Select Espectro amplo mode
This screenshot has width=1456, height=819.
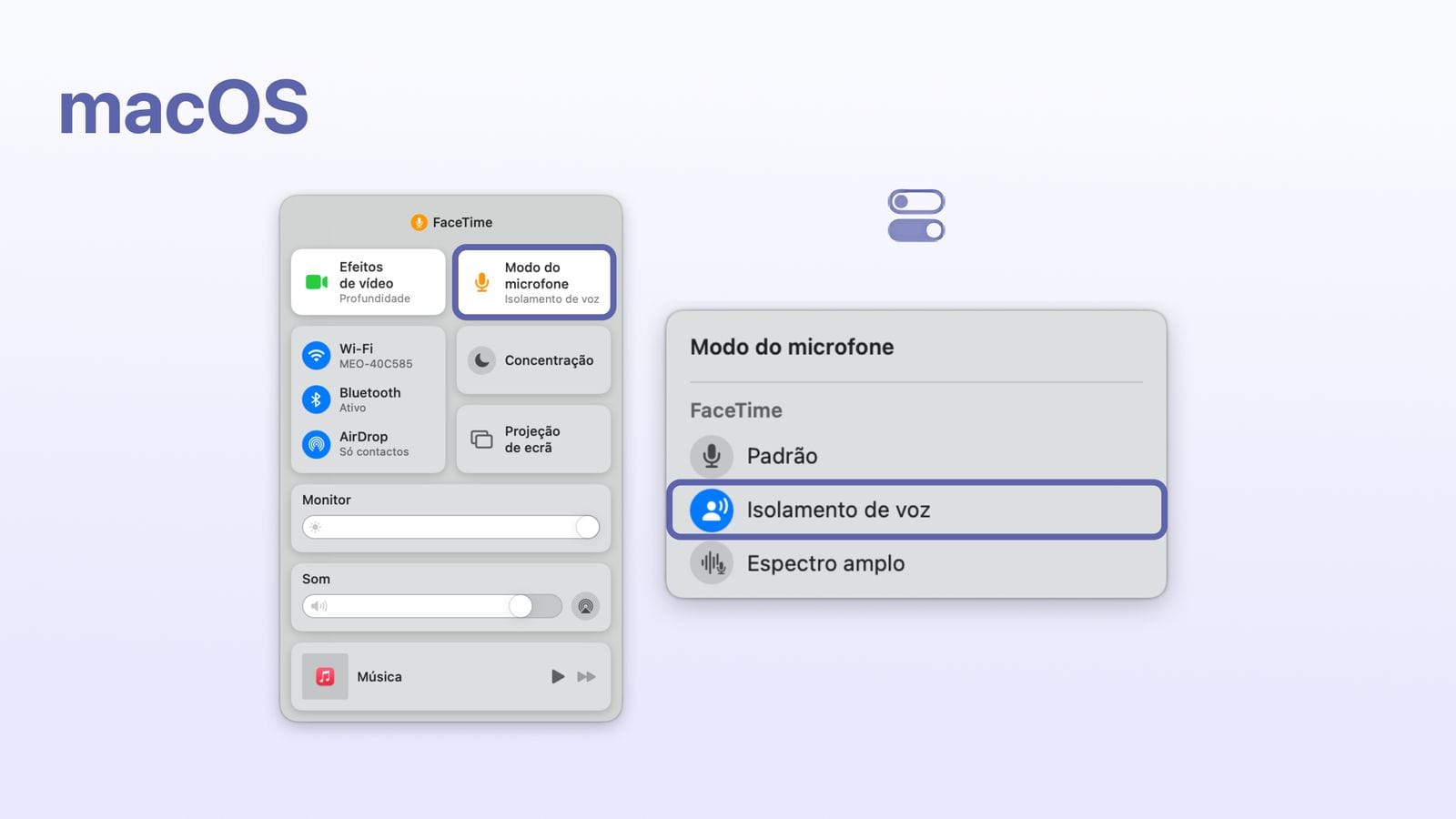tap(825, 563)
